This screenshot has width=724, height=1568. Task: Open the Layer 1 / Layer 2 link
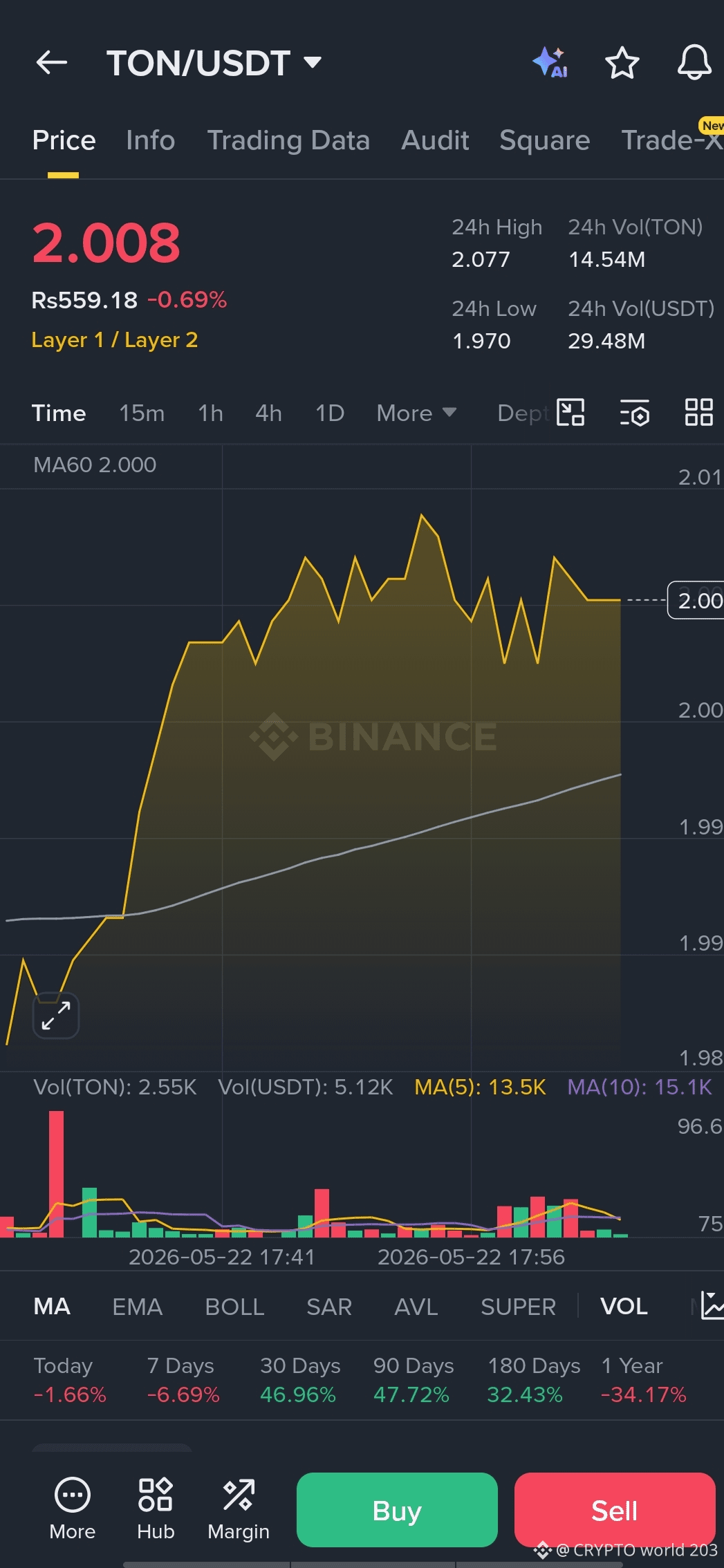[115, 340]
